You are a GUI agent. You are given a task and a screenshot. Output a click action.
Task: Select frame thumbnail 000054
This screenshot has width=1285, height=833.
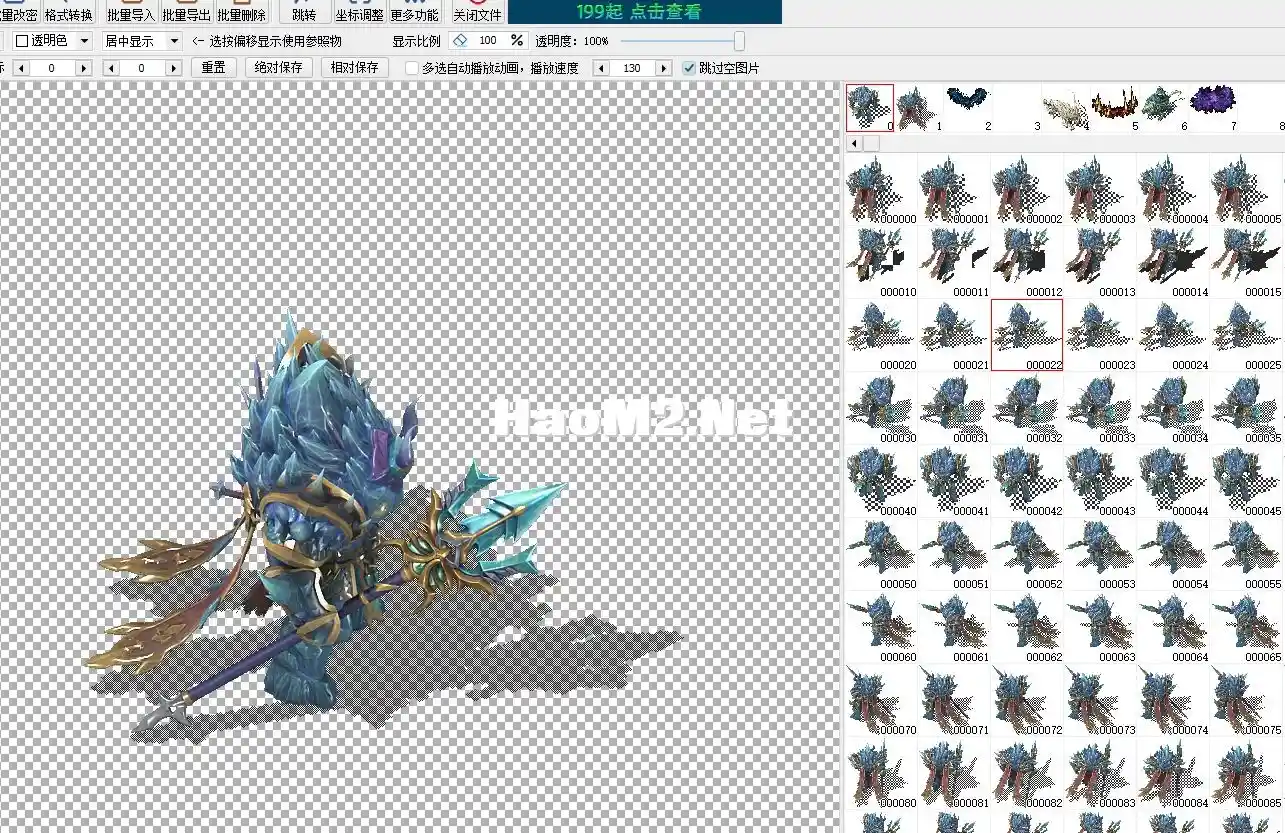click(1173, 554)
